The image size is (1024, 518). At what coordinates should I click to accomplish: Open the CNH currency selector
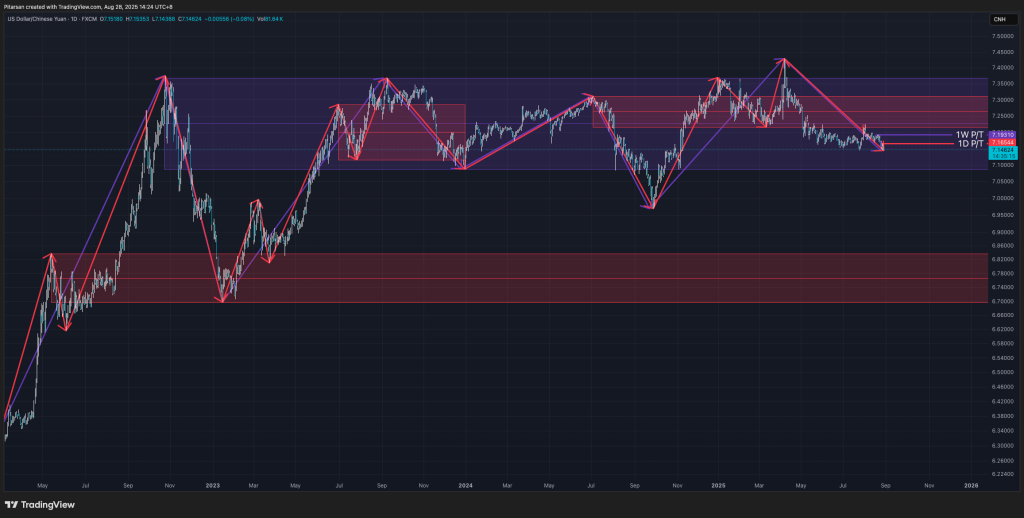click(999, 20)
